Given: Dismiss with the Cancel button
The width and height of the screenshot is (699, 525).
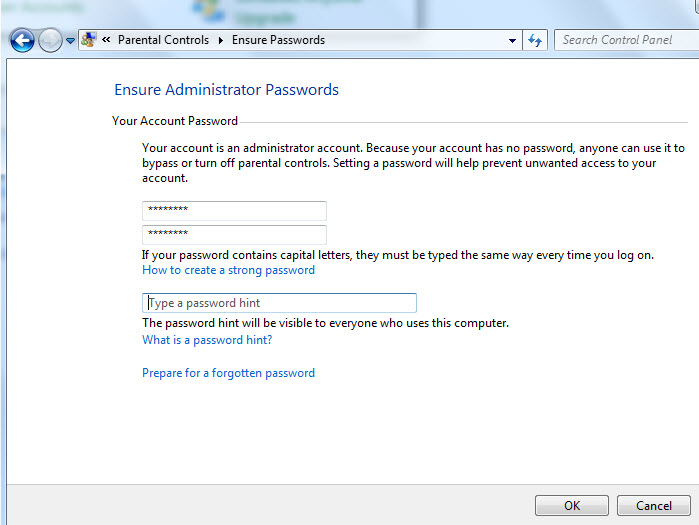Looking at the screenshot, I should click(654, 505).
